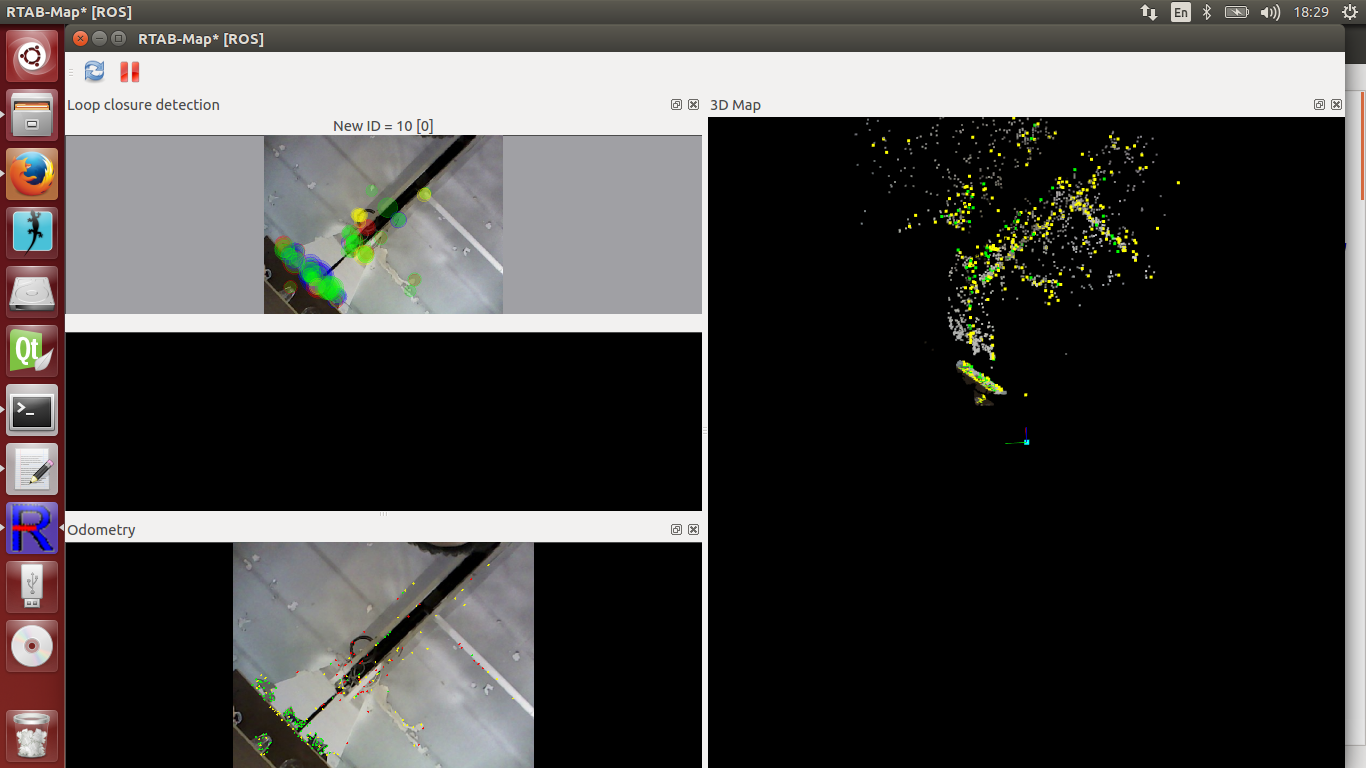This screenshot has width=1366, height=768.
Task: Open the Ubuntu Dash search launcher
Action: click(32, 56)
